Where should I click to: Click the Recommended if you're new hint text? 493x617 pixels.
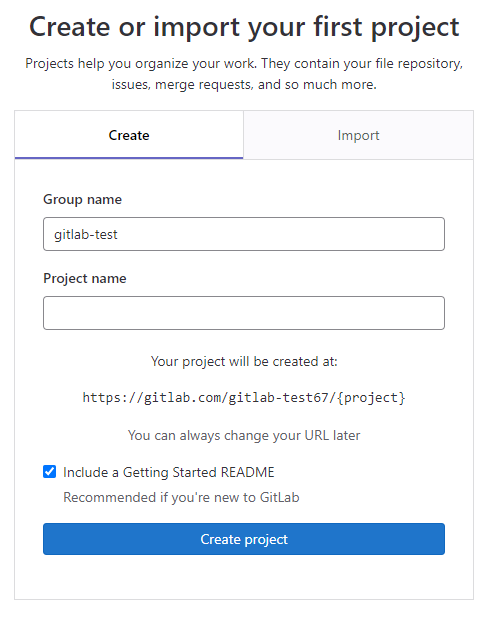click(181, 497)
